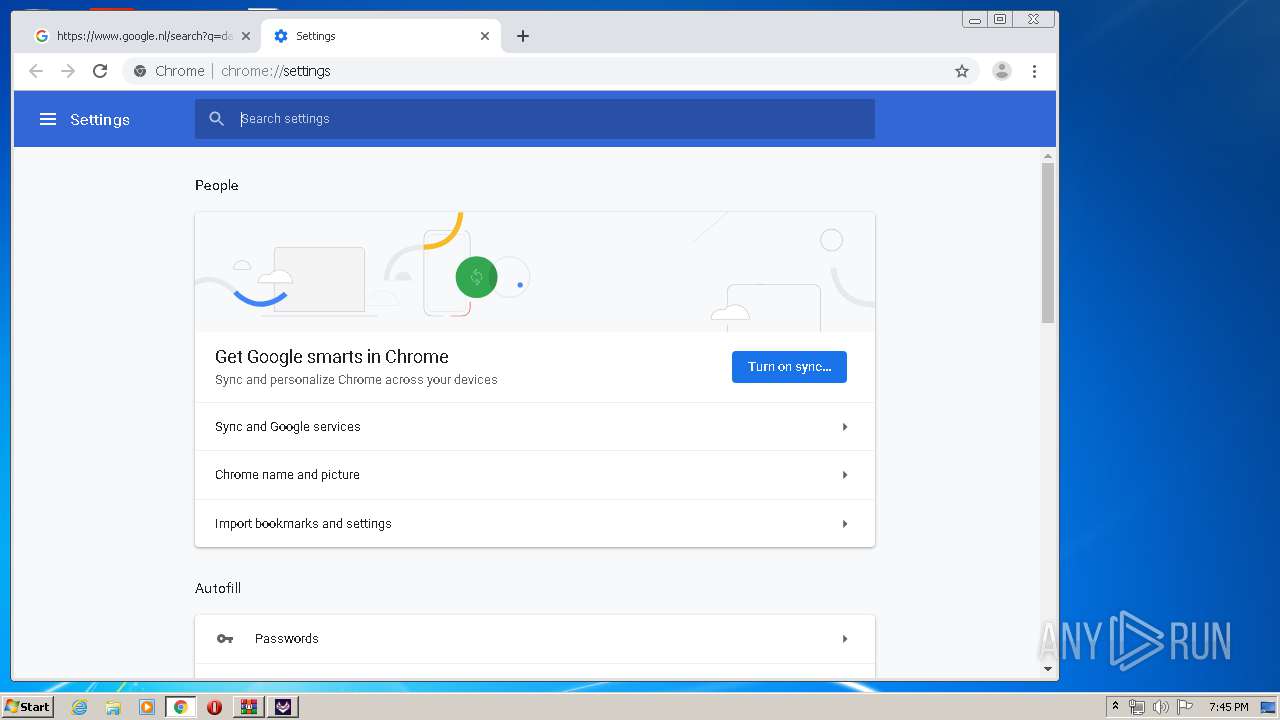Viewport: 1280px width, 720px height.
Task: Open the Settings hamburger menu
Action: tap(47, 119)
